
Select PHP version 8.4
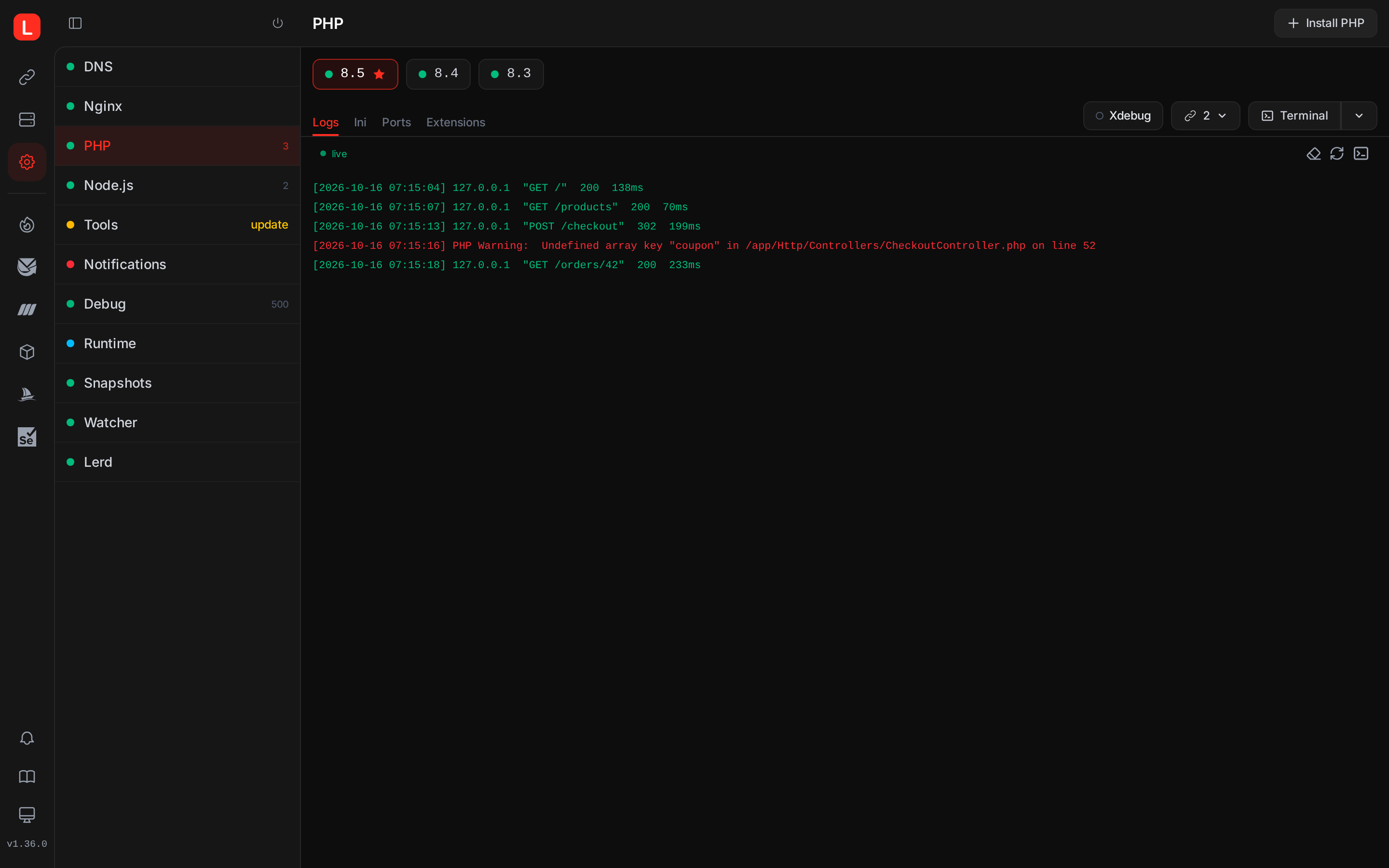(x=438, y=74)
